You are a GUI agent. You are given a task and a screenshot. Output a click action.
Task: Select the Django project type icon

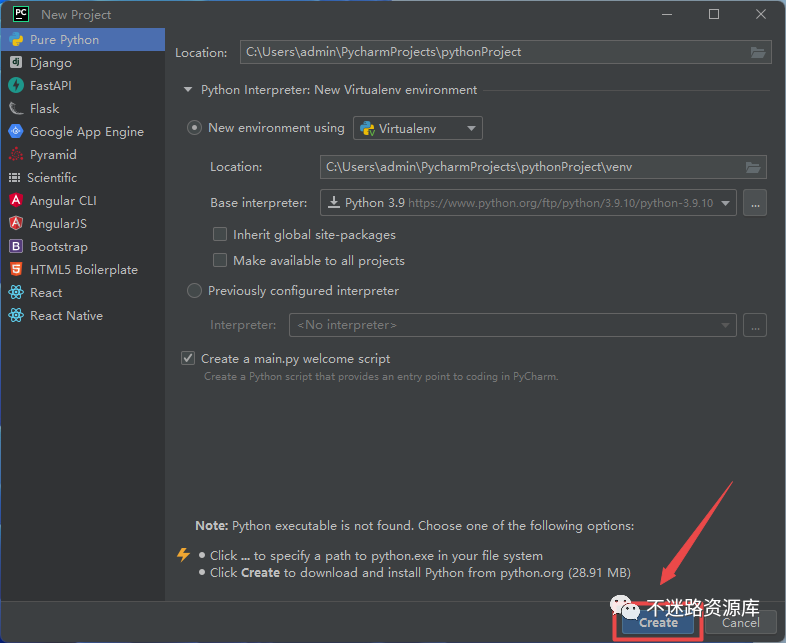click(x=15, y=63)
